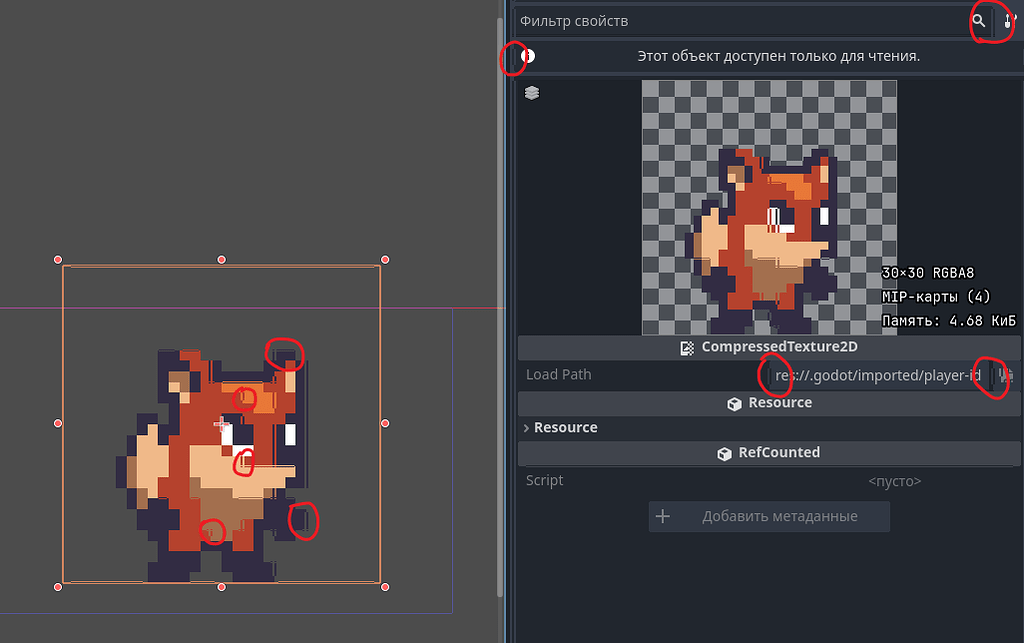Click the inspector tools icon beside the search magnifier
This screenshot has width=1024, height=643.
coord(1007,20)
